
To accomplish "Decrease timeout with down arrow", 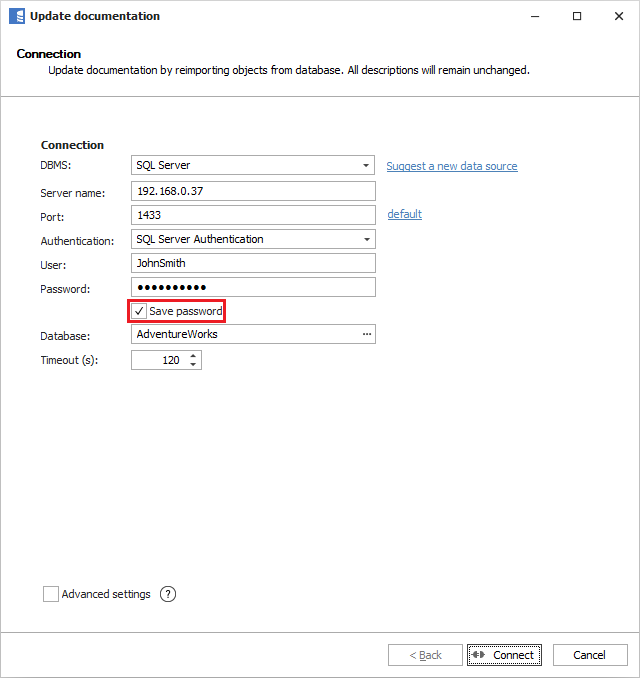I will point(193,365).
